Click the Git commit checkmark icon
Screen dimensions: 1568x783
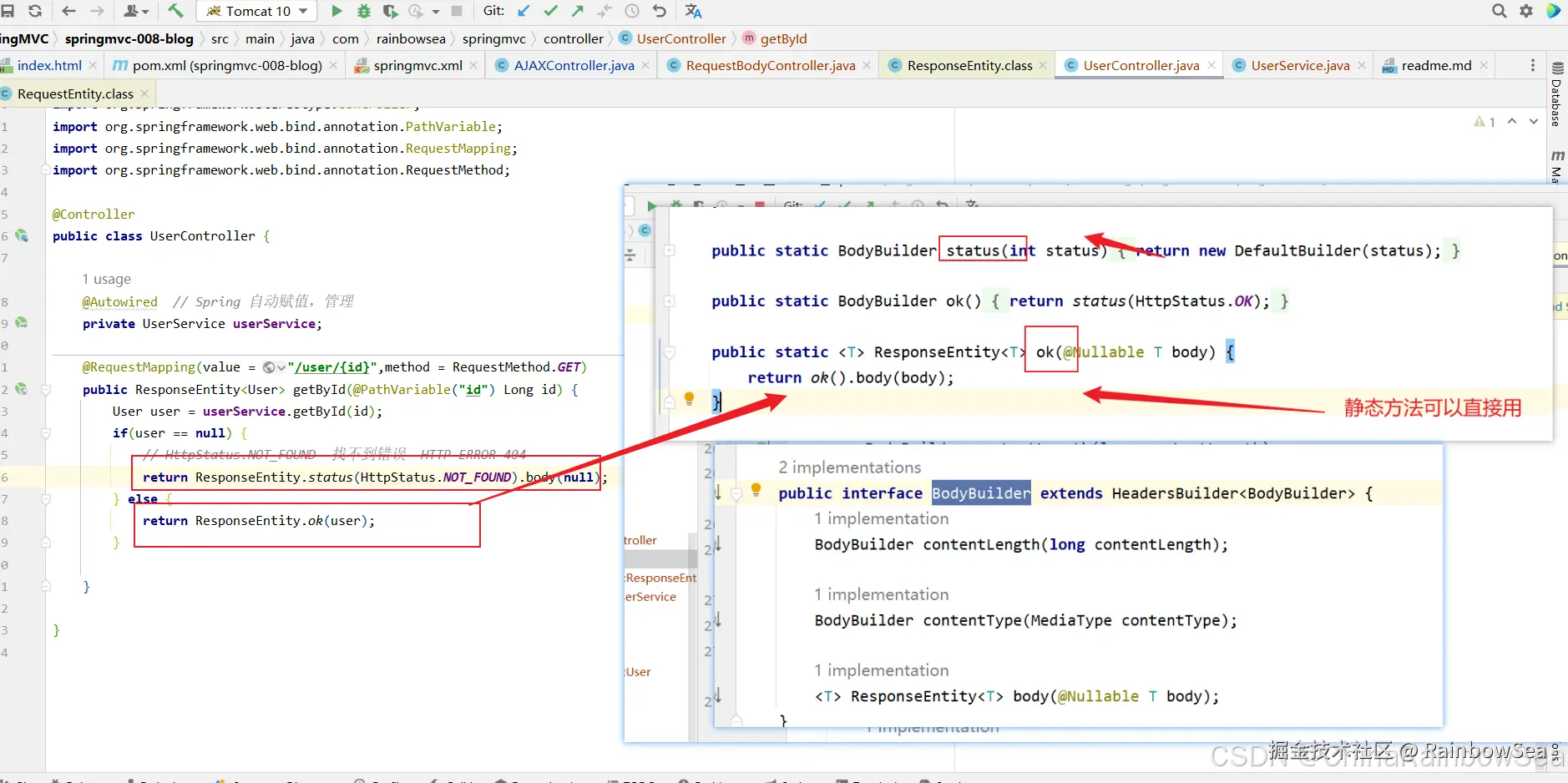[x=550, y=11]
